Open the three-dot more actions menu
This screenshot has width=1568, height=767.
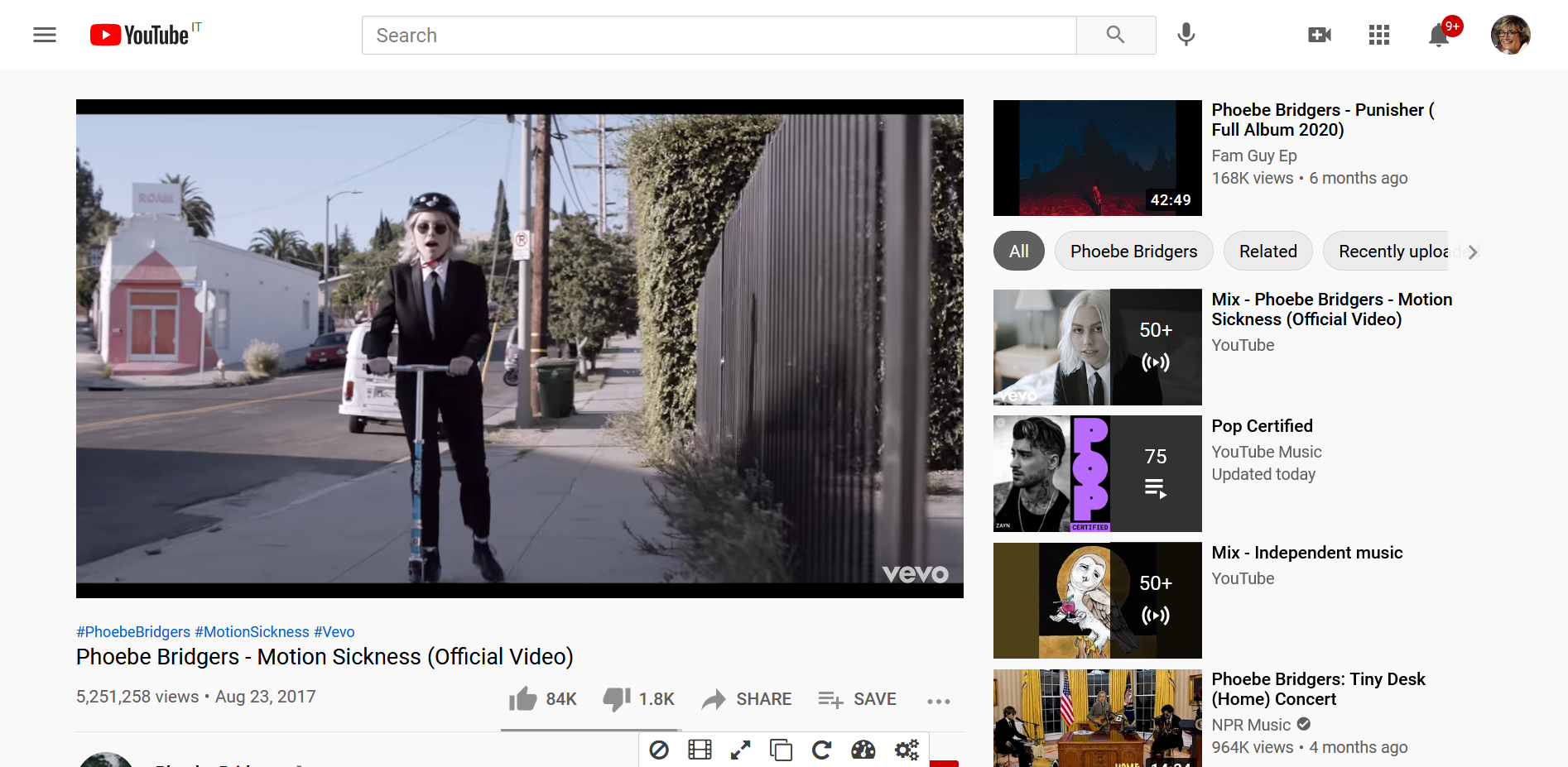(x=939, y=701)
